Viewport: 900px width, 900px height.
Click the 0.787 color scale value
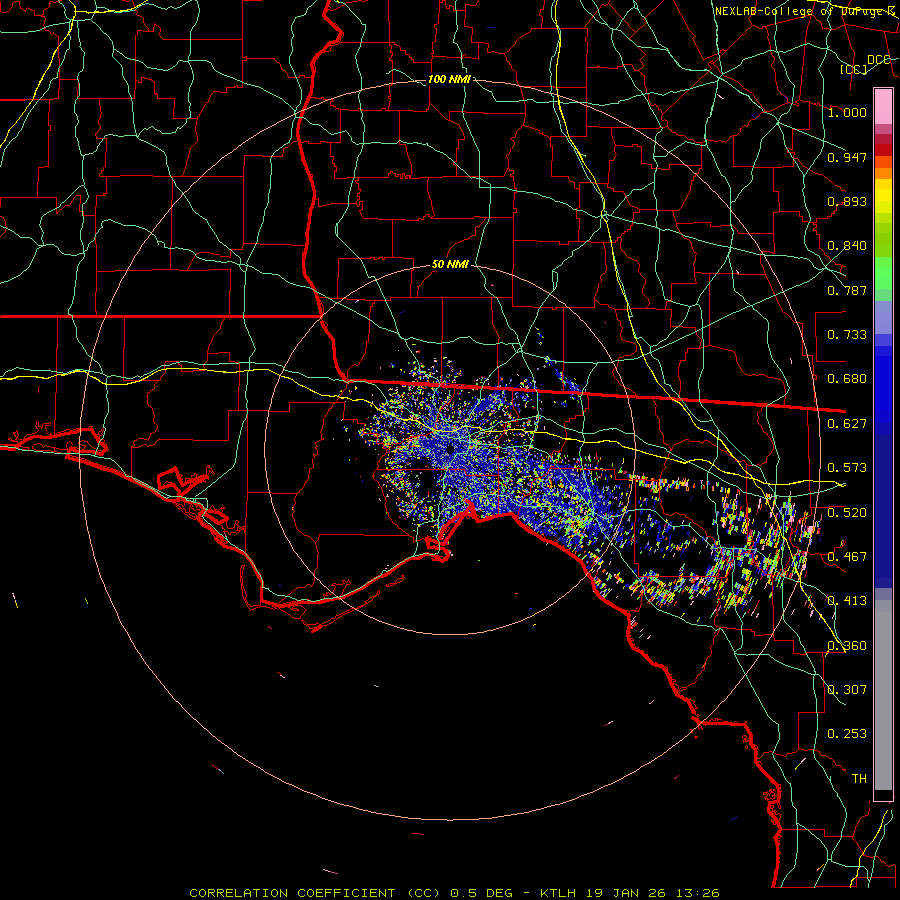[x=847, y=290]
